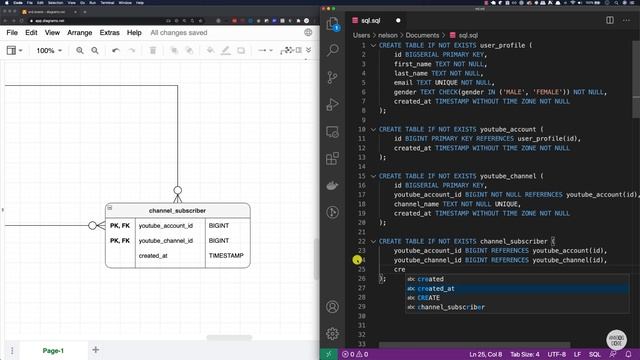This screenshot has width=640, height=360.
Task: Open VS Code editor more actions ellipsis
Action: point(626,20)
